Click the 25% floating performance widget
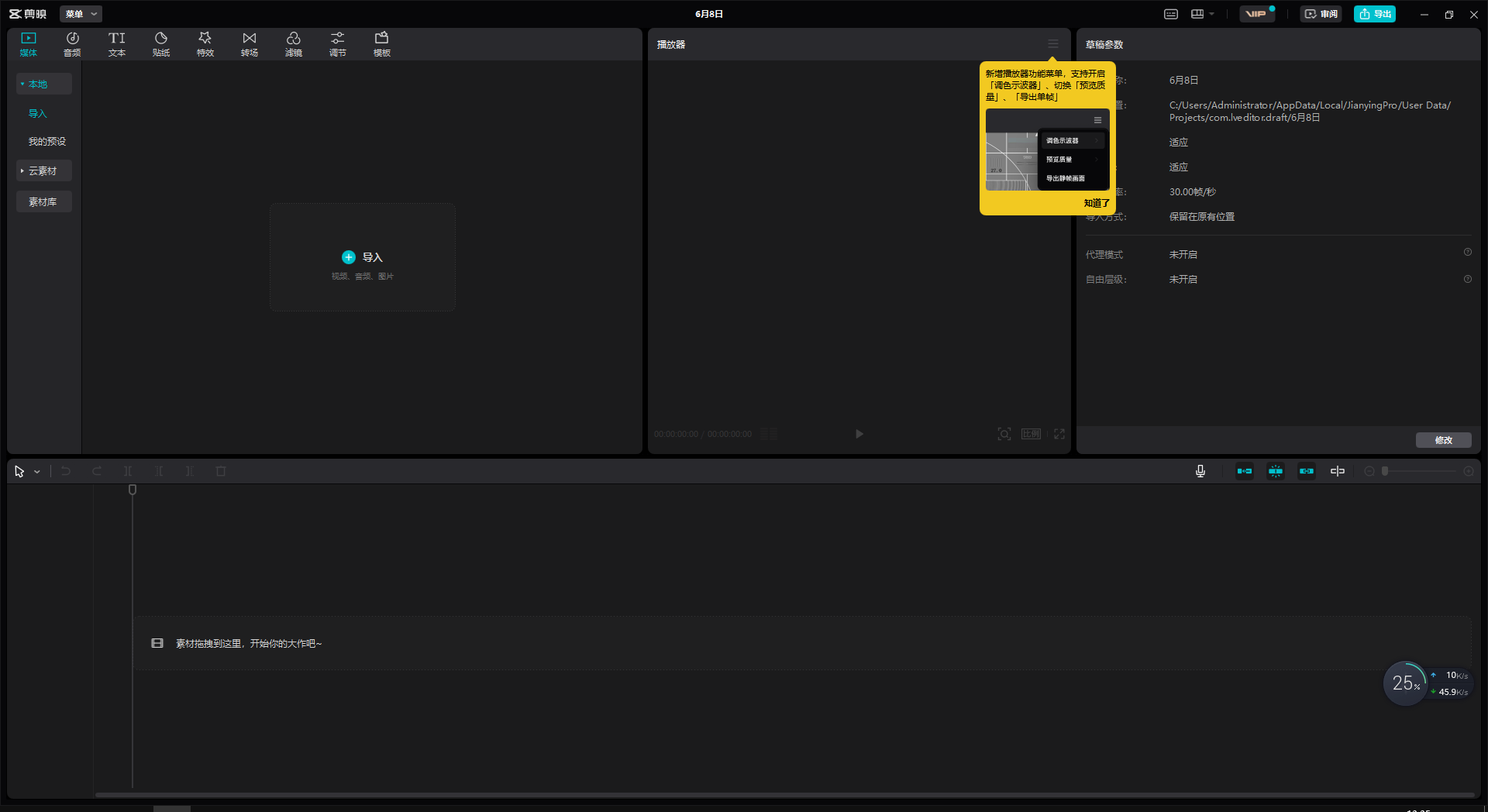Viewport: 1488px width, 812px height. [1406, 683]
